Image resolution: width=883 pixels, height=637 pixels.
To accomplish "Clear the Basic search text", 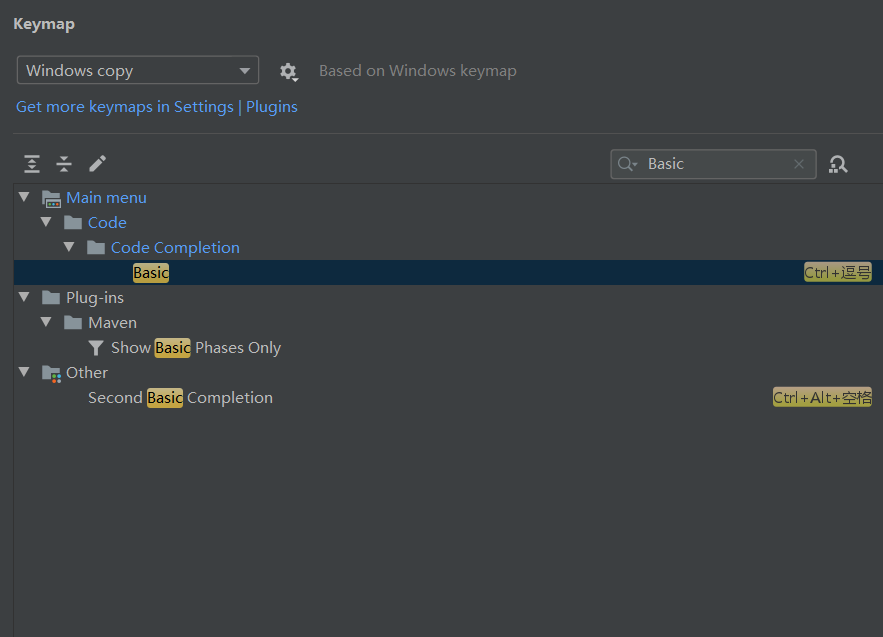I will [798, 164].
